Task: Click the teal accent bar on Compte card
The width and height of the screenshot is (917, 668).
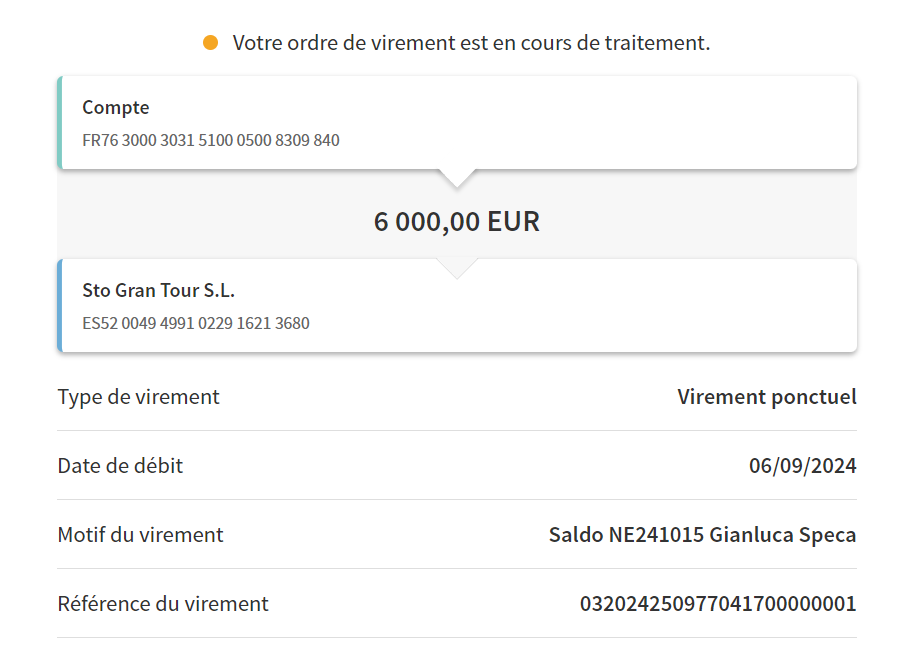Action: tap(60, 123)
